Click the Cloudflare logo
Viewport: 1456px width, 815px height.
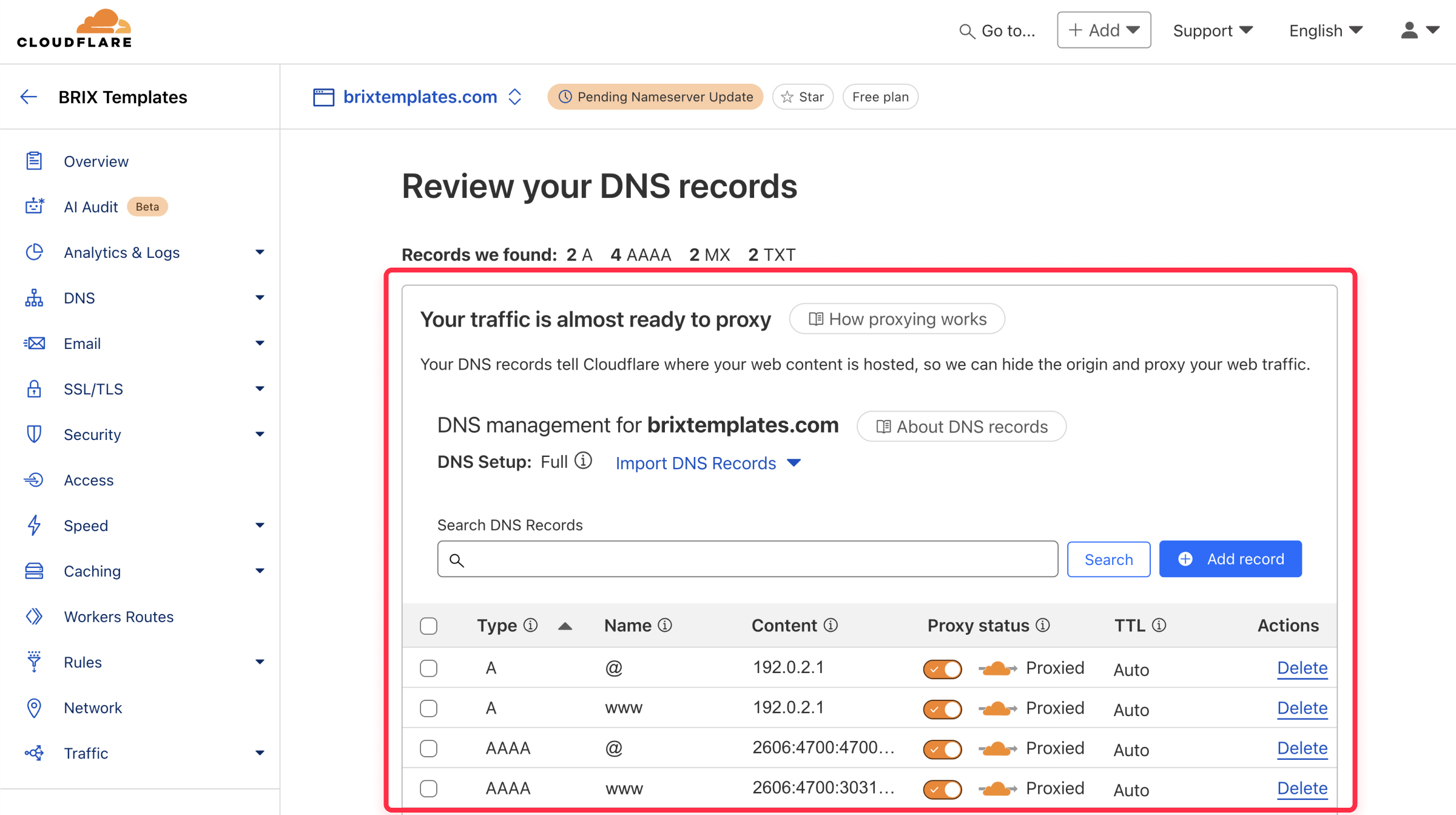pyautogui.click(x=74, y=29)
